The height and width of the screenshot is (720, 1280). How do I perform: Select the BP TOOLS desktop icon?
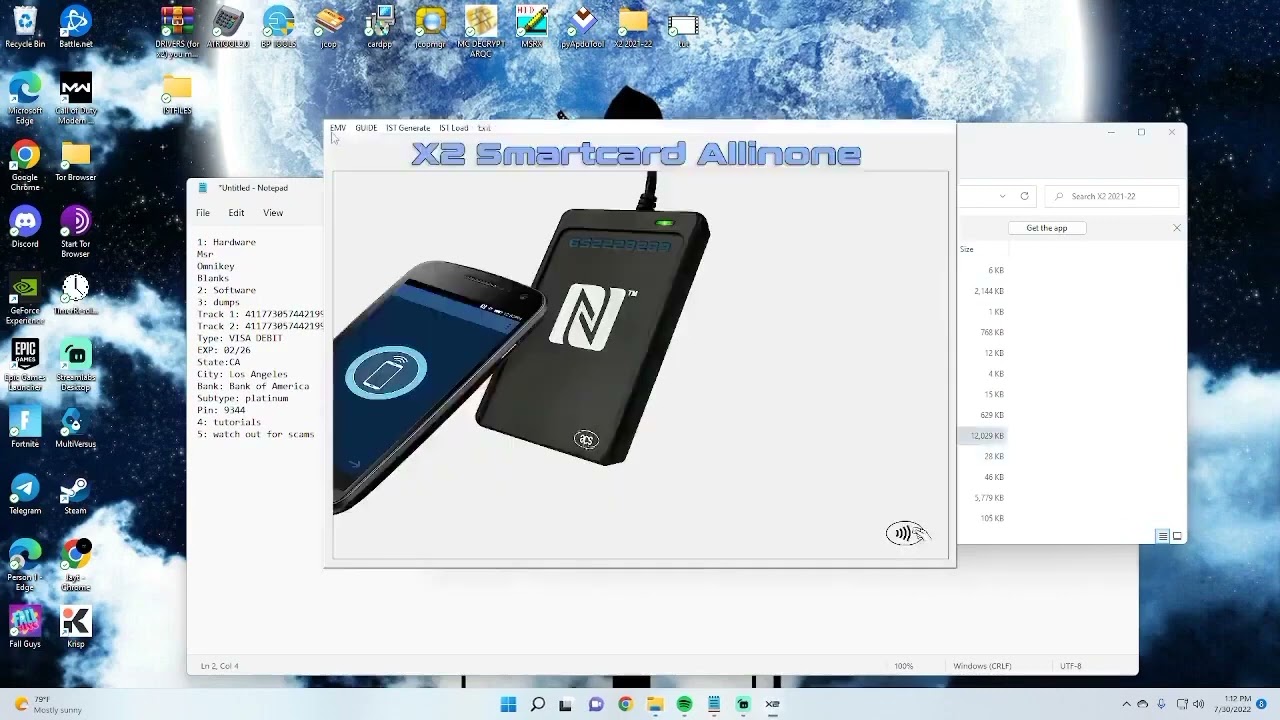[x=278, y=27]
